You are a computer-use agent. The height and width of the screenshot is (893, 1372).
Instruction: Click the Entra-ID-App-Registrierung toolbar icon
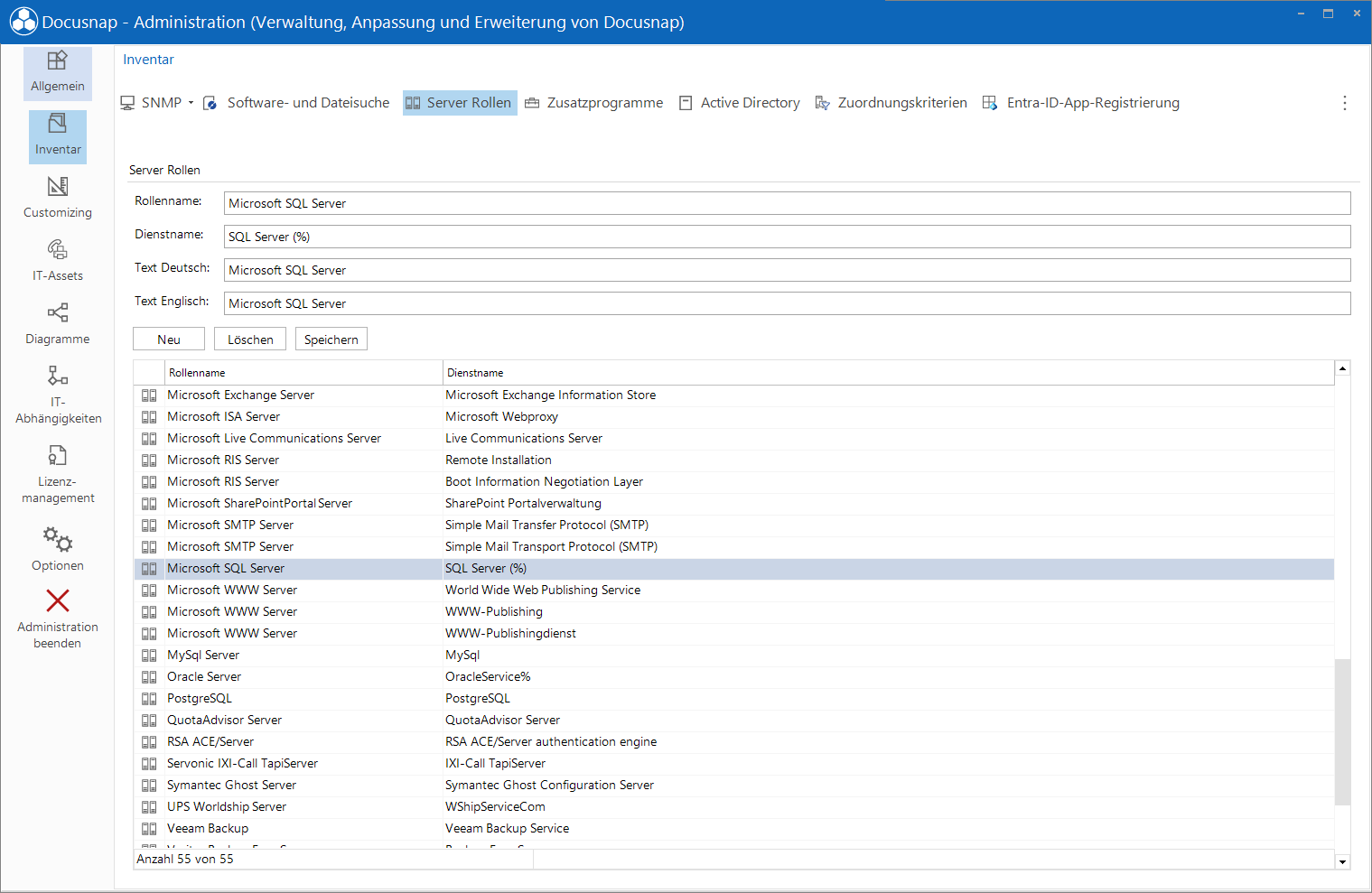(990, 103)
